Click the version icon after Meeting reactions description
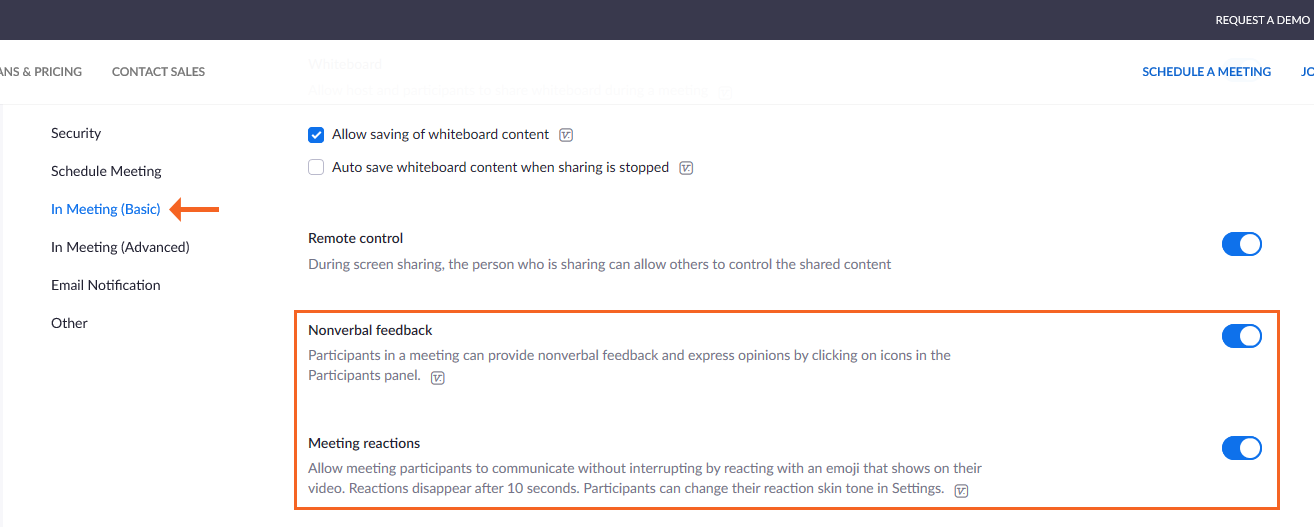Viewport: 1314px width, 527px height. click(x=962, y=491)
